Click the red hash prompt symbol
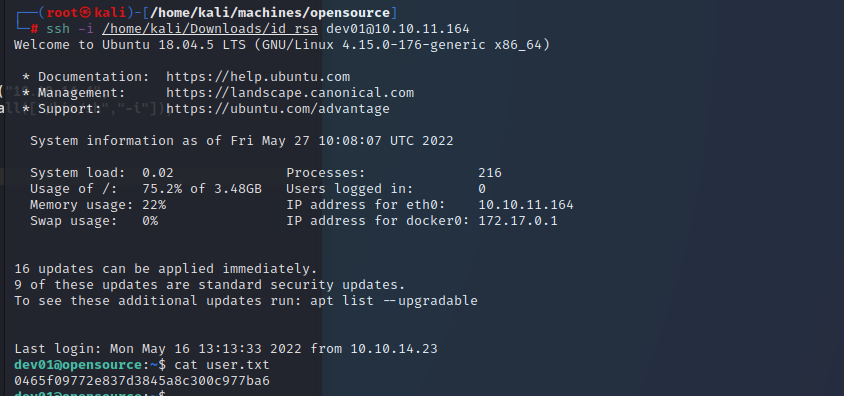This screenshot has height=396, width=844. (34, 29)
